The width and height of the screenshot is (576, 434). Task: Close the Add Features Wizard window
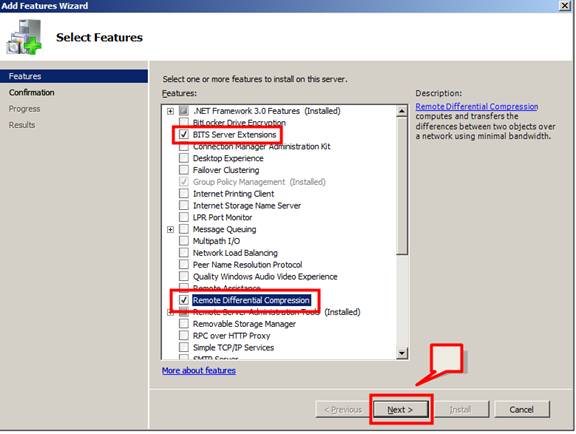(565, 6)
